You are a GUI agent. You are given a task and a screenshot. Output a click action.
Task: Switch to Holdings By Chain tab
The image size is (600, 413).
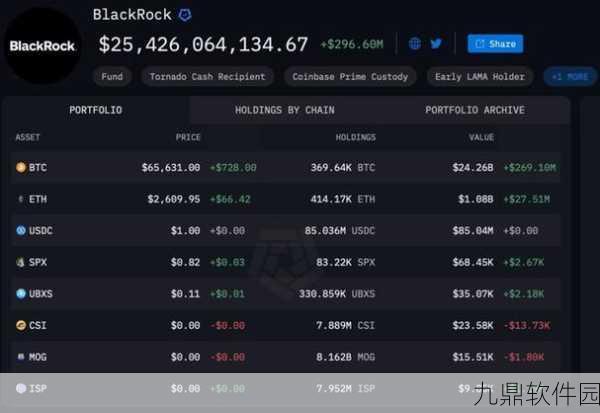pos(284,110)
